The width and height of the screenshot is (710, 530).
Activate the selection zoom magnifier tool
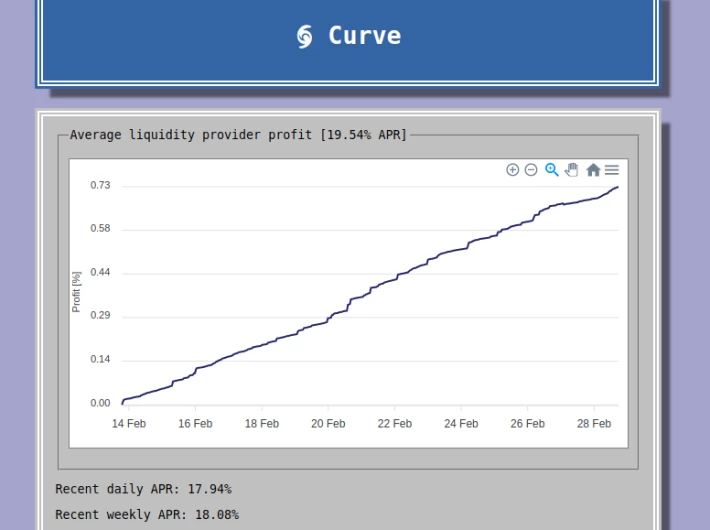(552, 170)
